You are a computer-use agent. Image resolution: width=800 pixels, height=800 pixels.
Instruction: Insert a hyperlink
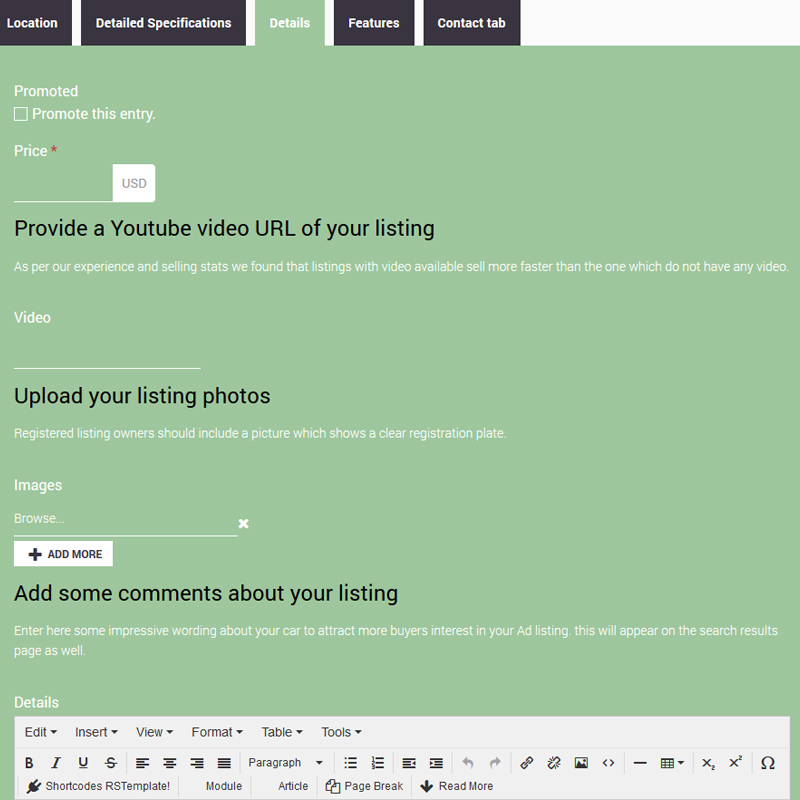click(x=527, y=763)
